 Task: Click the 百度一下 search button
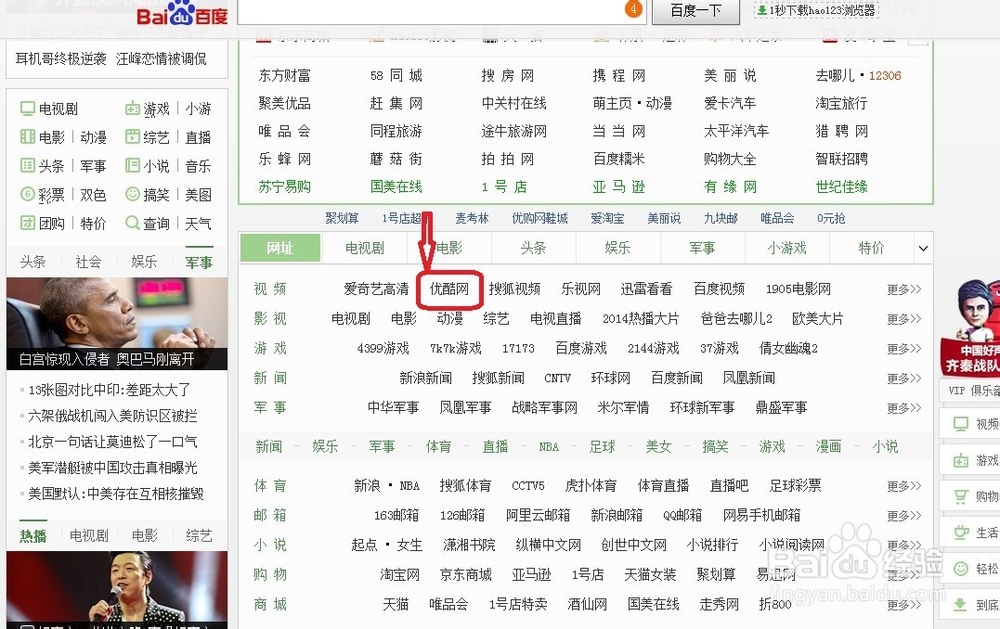tap(696, 11)
